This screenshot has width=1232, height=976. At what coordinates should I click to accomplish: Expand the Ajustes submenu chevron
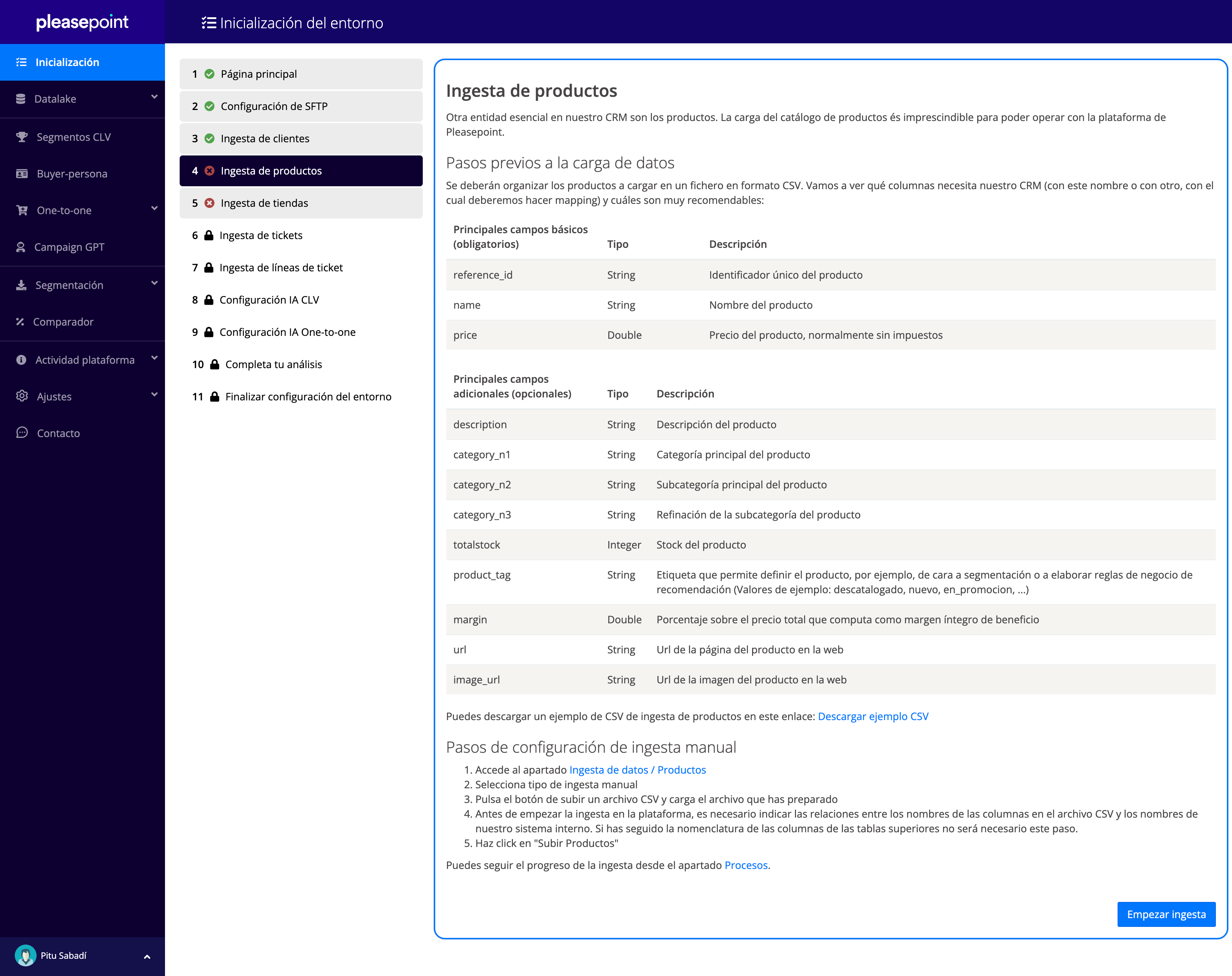154,395
